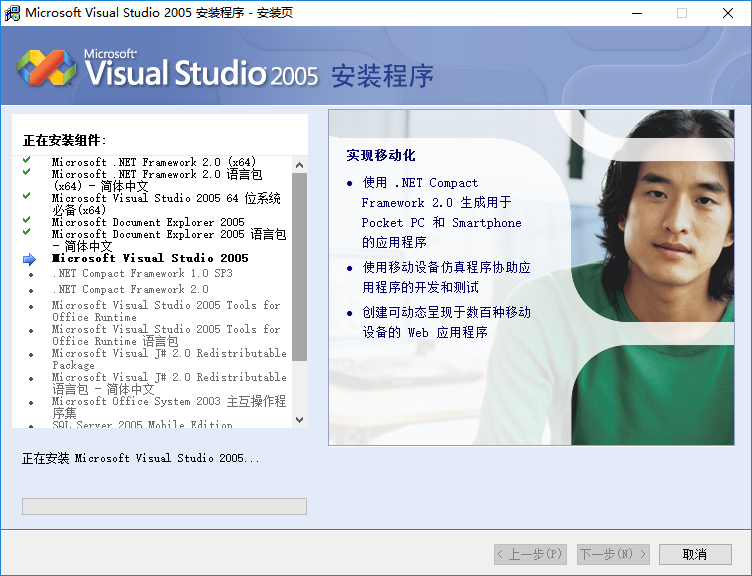Click the status text 正在安装 Microsoft Visual Studio 2005
The height and width of the screenshot is (576, 752).
(141, 458)
